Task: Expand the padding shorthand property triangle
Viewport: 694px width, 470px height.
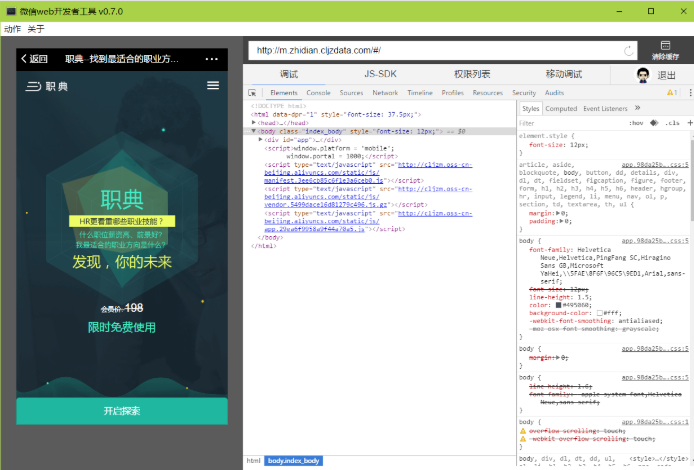Action: (x=562, y=221)
